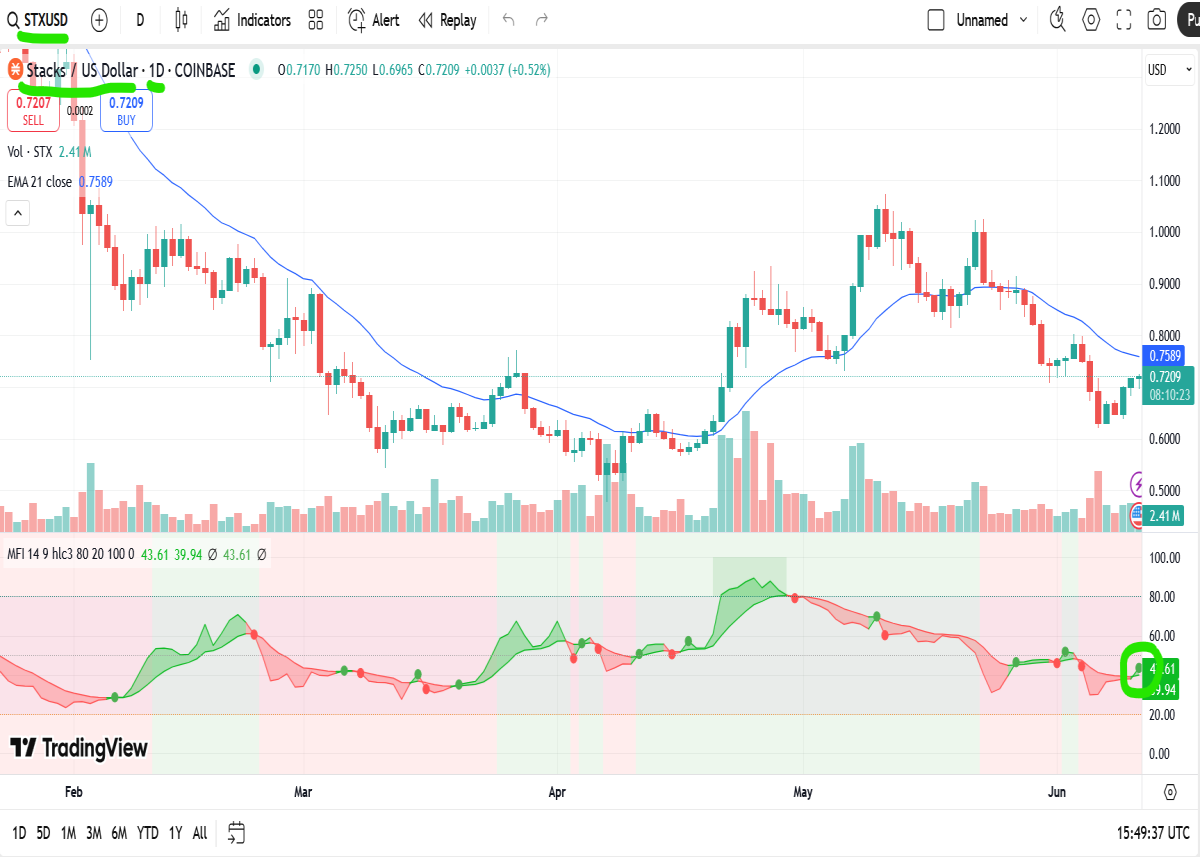Click the 0.7207 SELL button
Screen dimensions: 1200x857
click(33, 110)
